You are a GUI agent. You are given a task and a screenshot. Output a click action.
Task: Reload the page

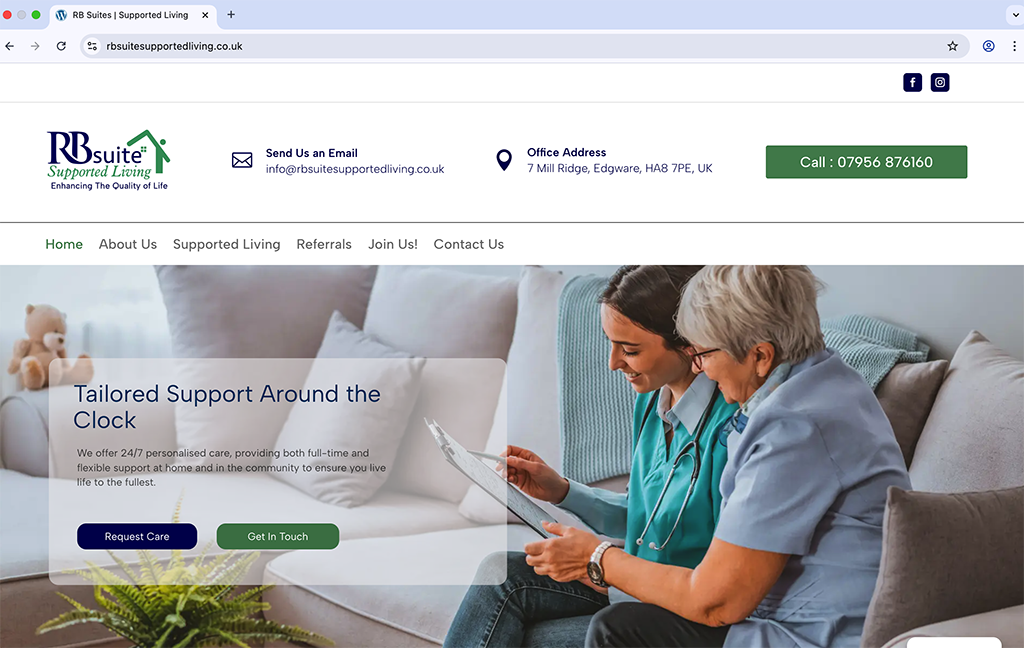[x=61, y=46]
